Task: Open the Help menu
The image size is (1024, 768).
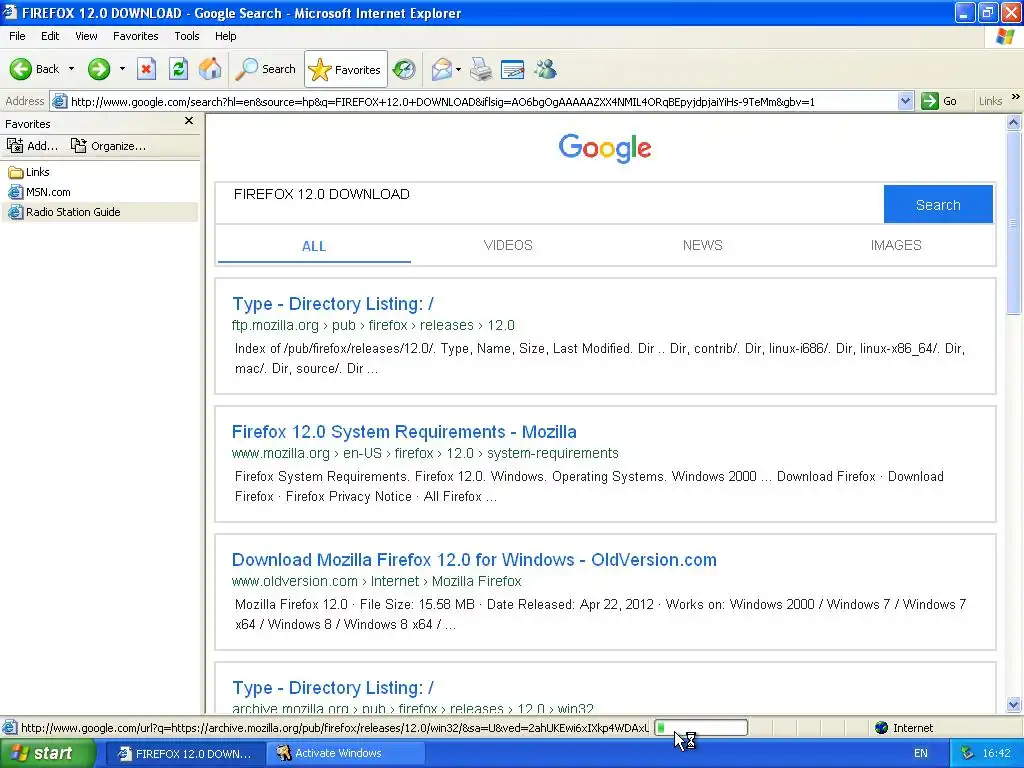Action: click(x=225, y=36)
